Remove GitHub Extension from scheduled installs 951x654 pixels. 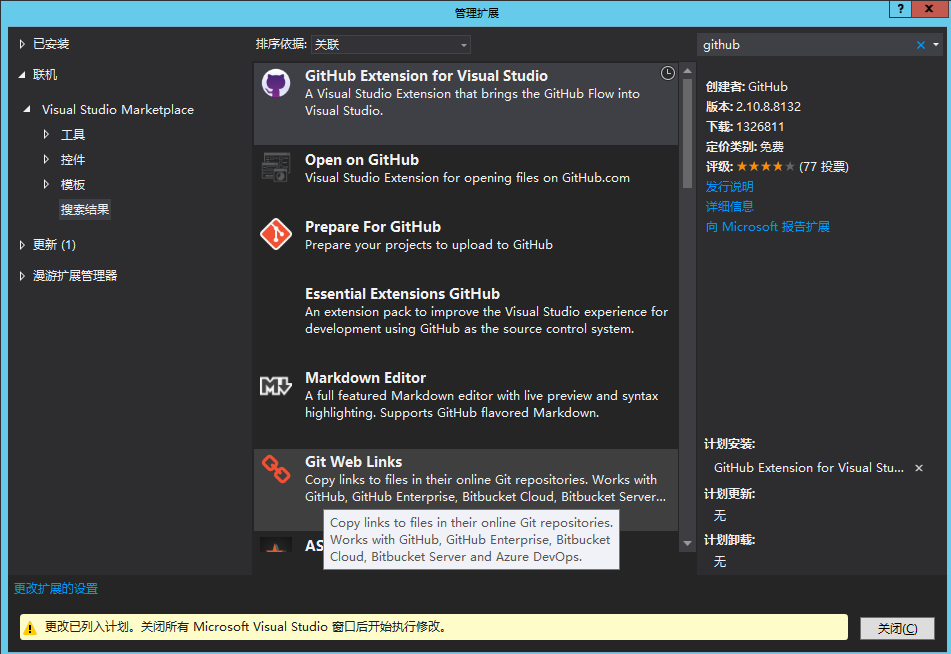click(x=919, y=468)
